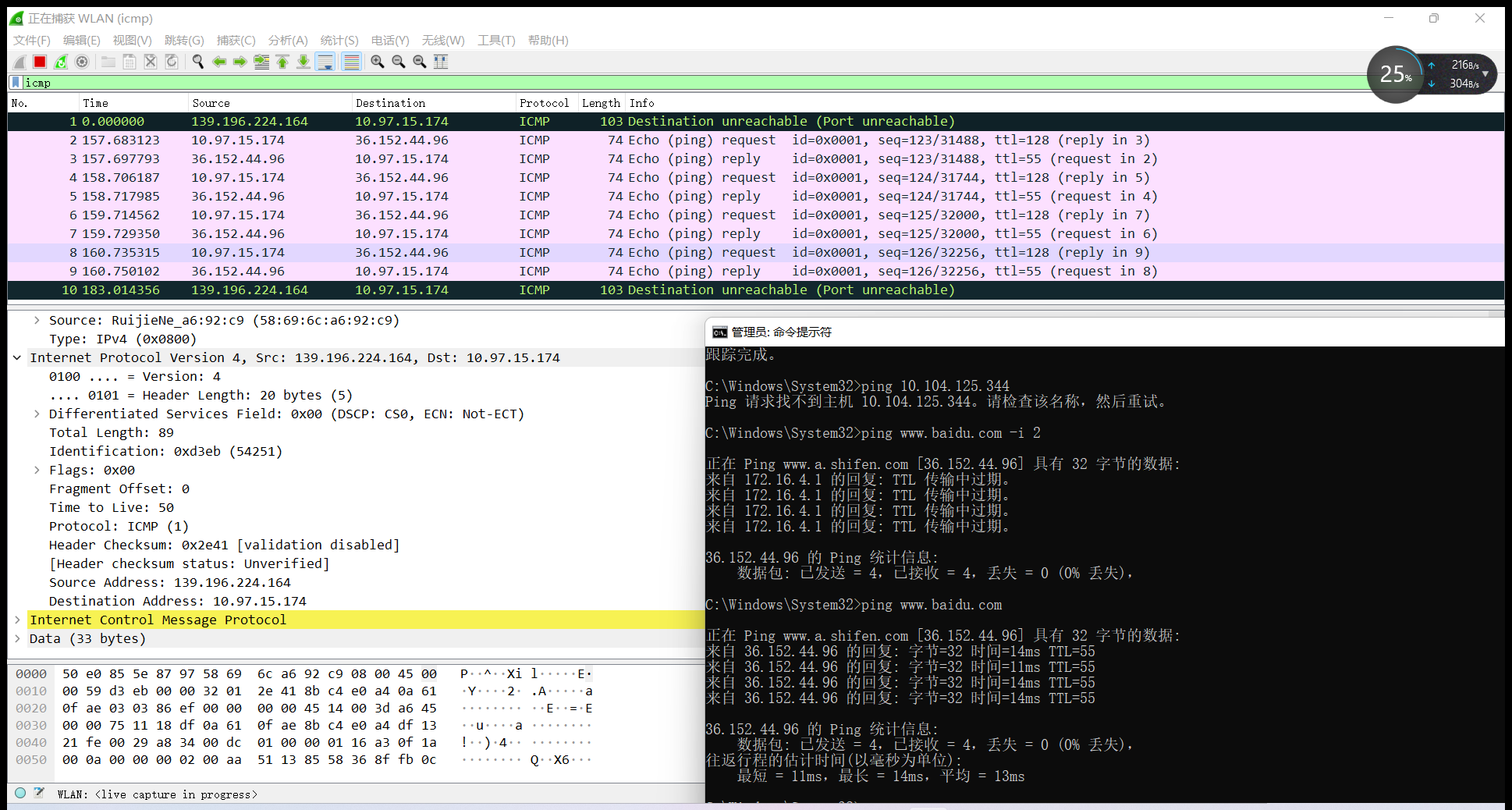Expand the Differentiated Services Field
Screen dimensions: 1512x810
37,414
